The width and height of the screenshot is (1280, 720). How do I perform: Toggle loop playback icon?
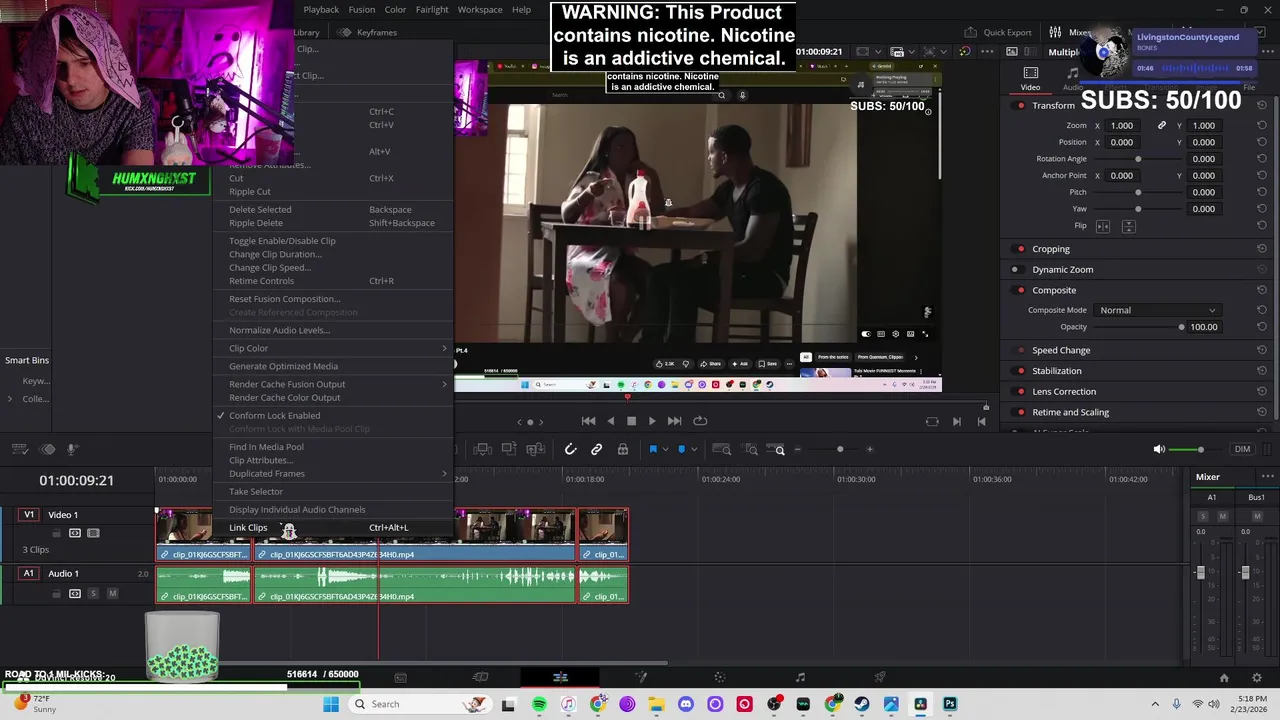(700, 421)
